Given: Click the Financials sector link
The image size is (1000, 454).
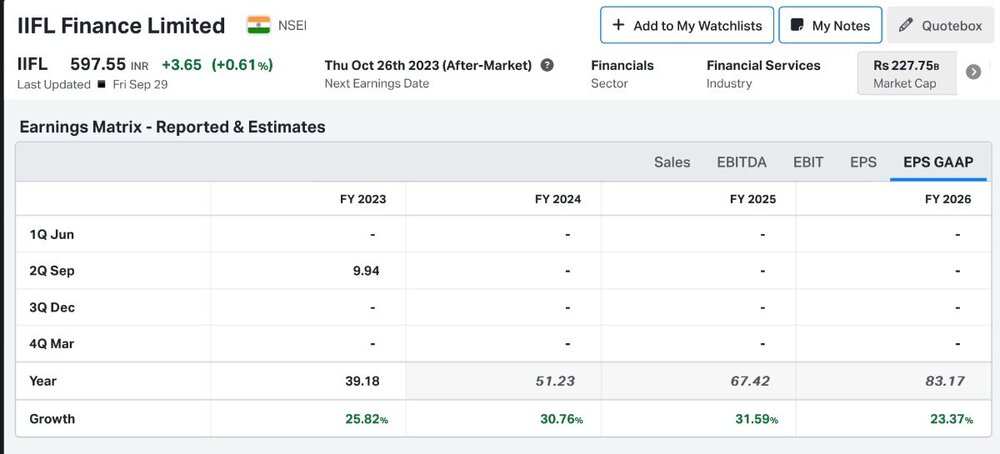Looking at the screenshot, I should 622,65.
